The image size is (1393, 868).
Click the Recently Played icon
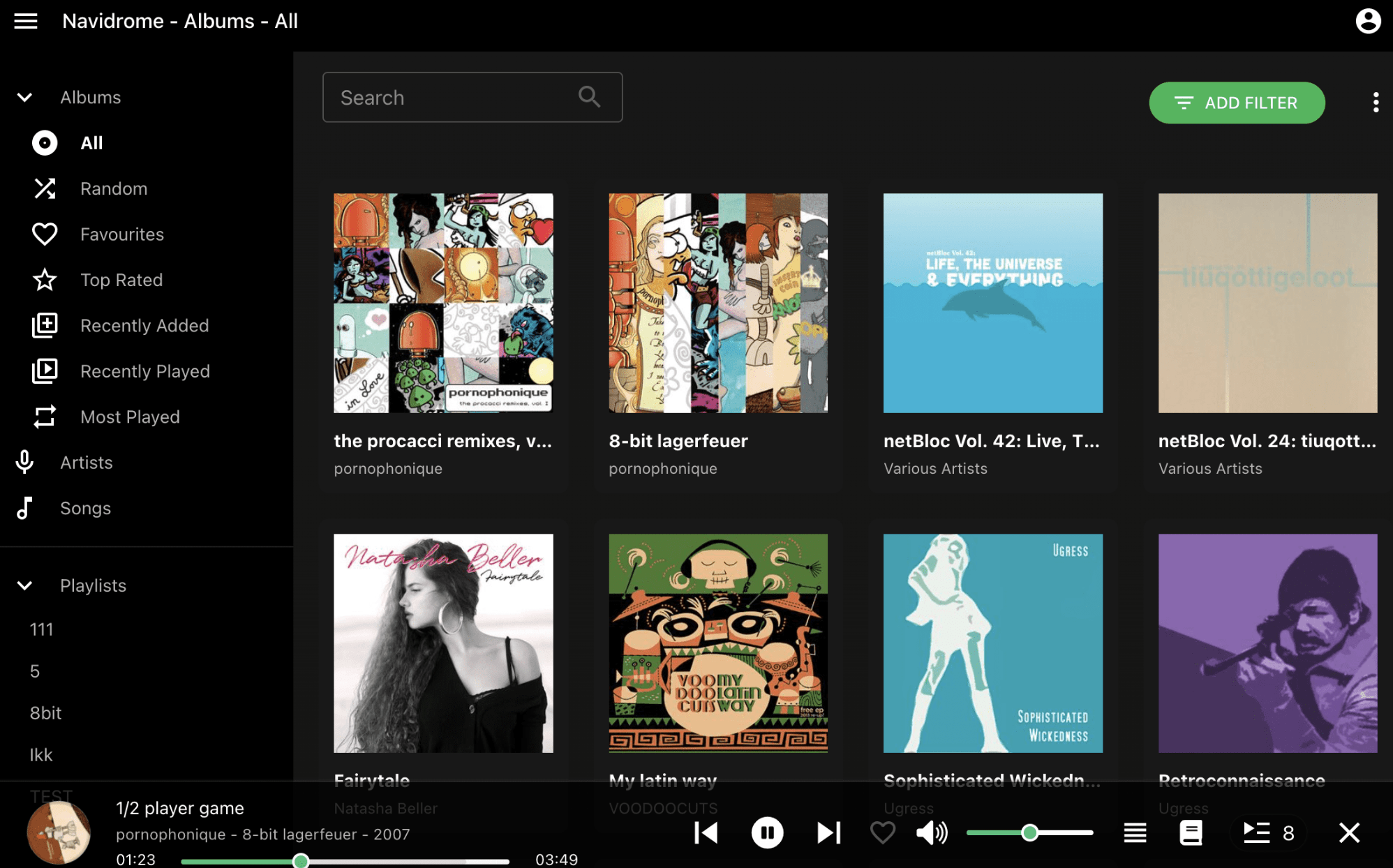[x=45, y=371]
